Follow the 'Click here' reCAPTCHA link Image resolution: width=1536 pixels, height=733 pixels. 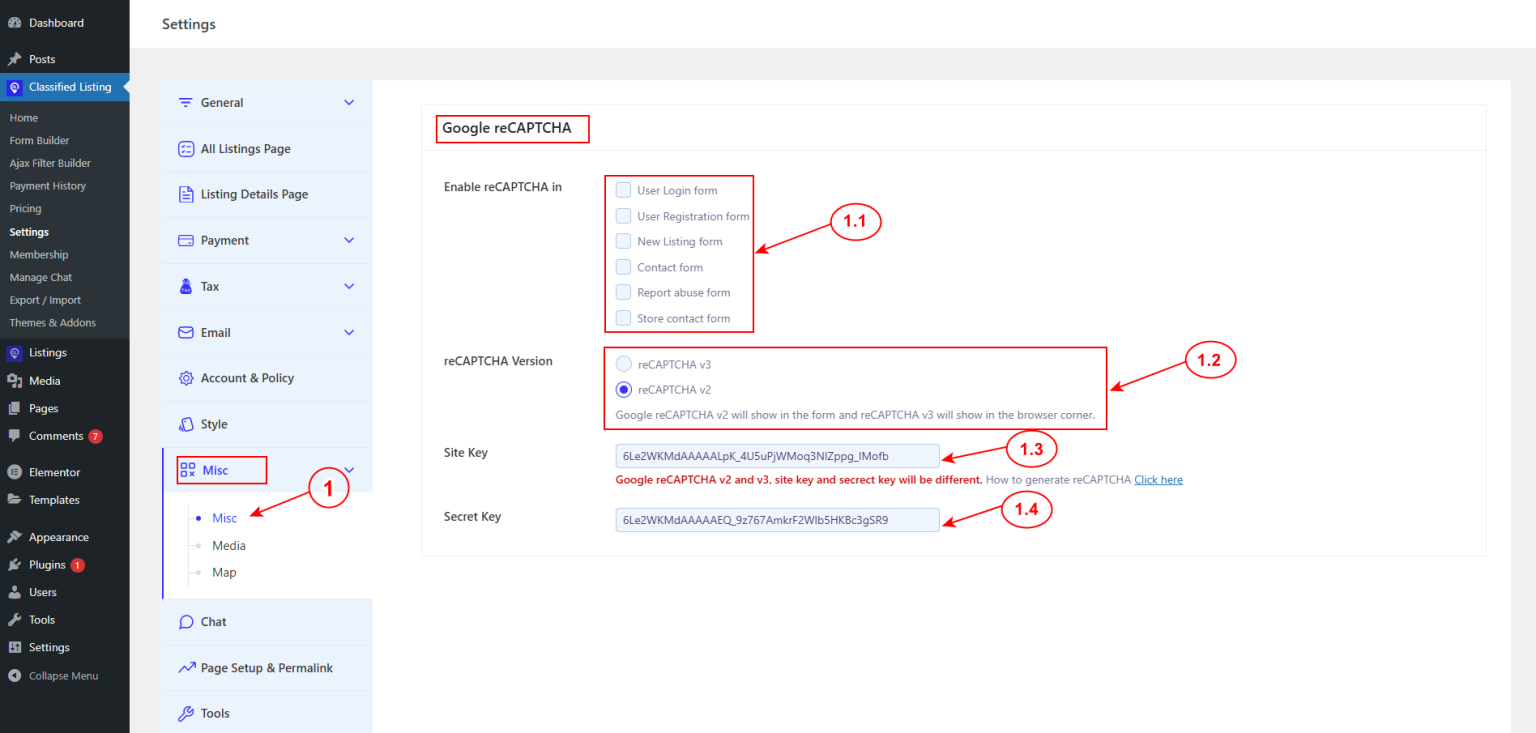click(1158, 480)
